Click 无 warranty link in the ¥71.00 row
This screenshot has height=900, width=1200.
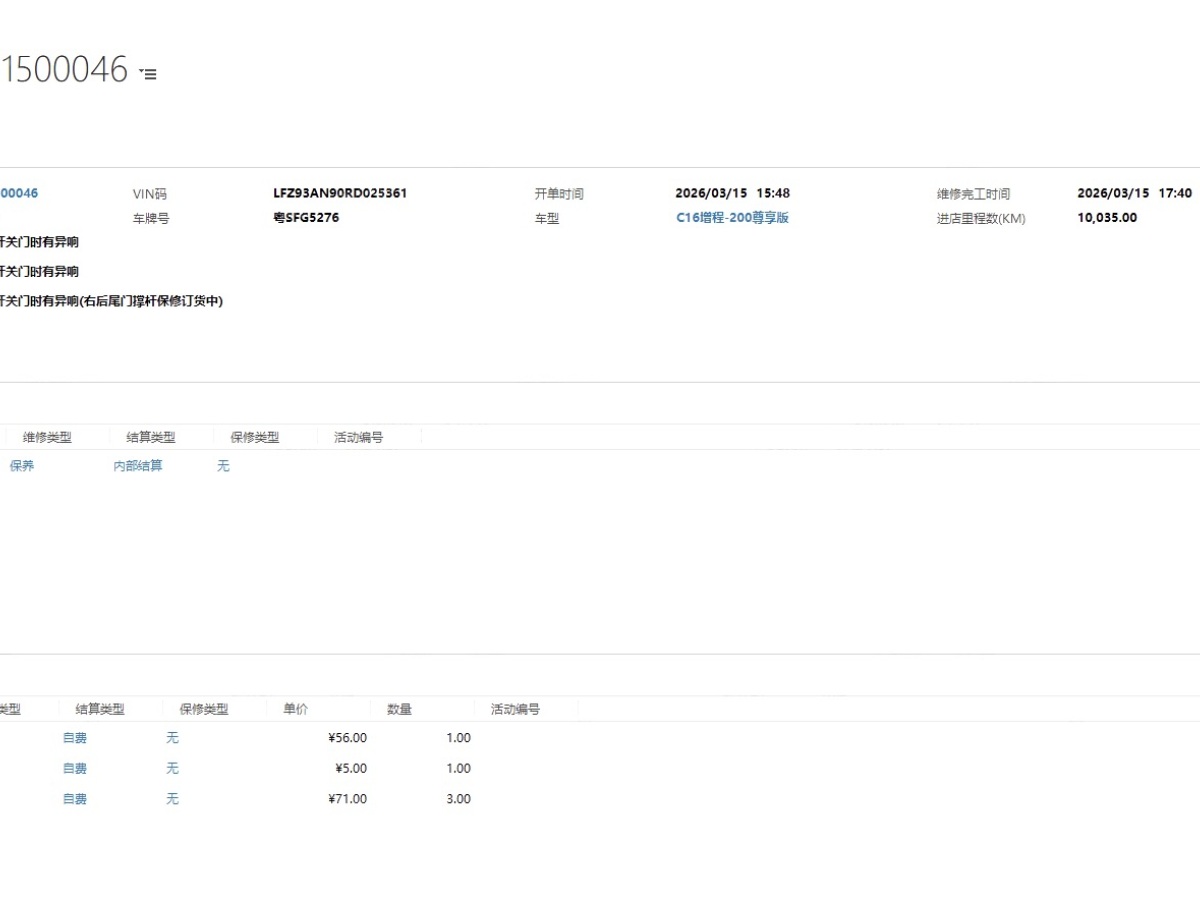[172, 799]
